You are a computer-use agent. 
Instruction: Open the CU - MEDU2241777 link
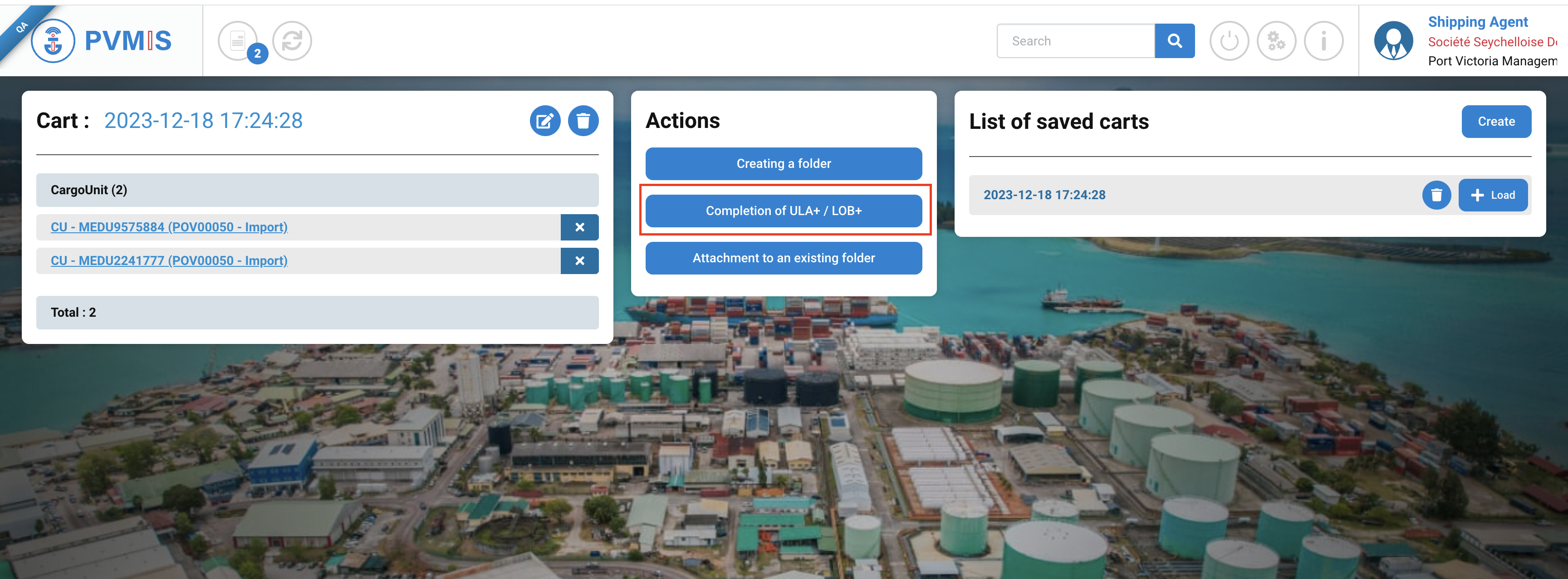pos(169,260)
